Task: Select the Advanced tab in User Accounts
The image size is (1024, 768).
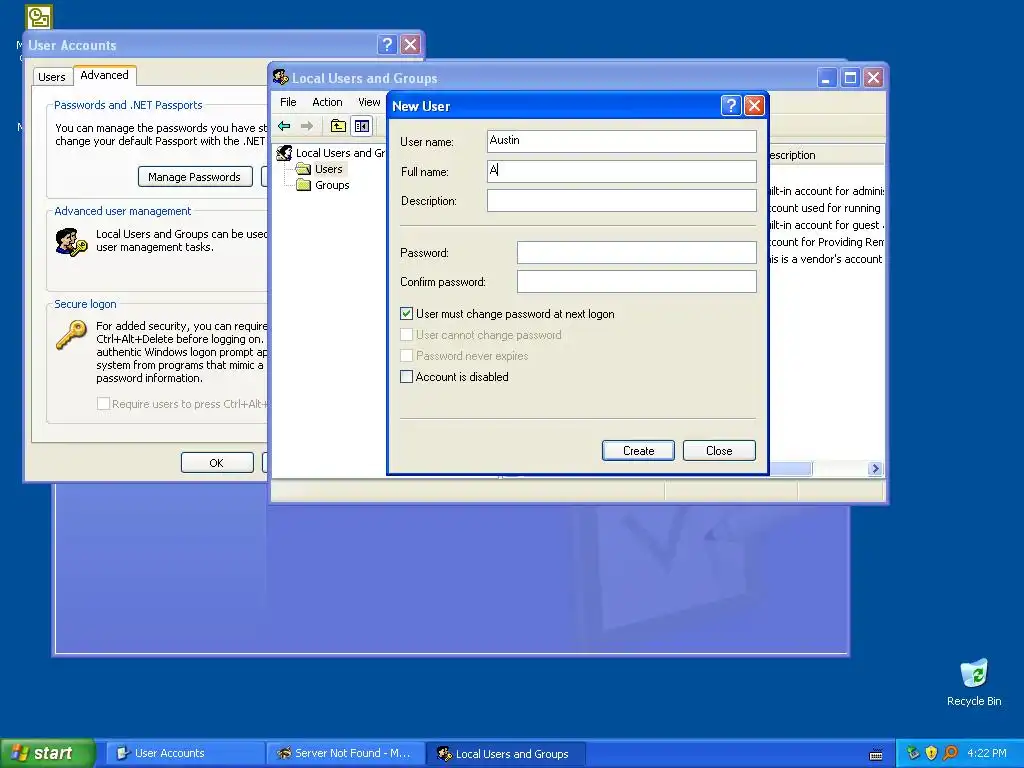Action: 104,75
